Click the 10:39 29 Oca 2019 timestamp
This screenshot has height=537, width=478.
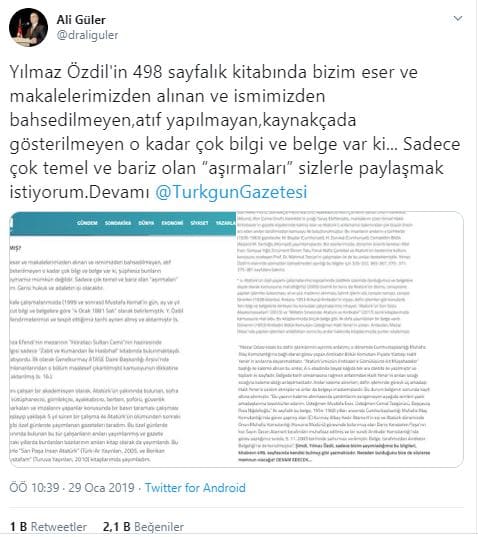click(72, 488)
